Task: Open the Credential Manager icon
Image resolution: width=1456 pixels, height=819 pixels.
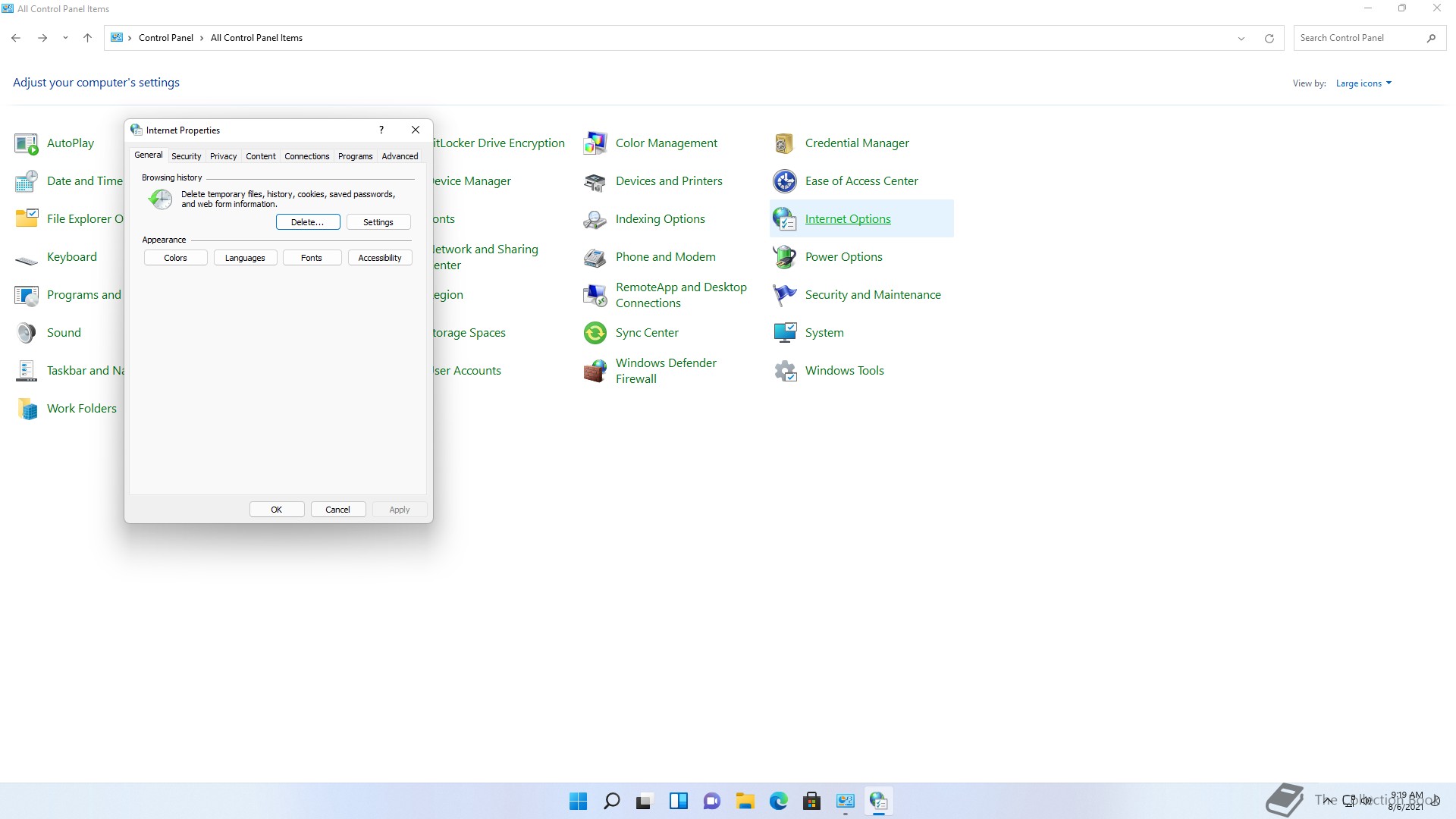Action: click(x=785, y=143)
